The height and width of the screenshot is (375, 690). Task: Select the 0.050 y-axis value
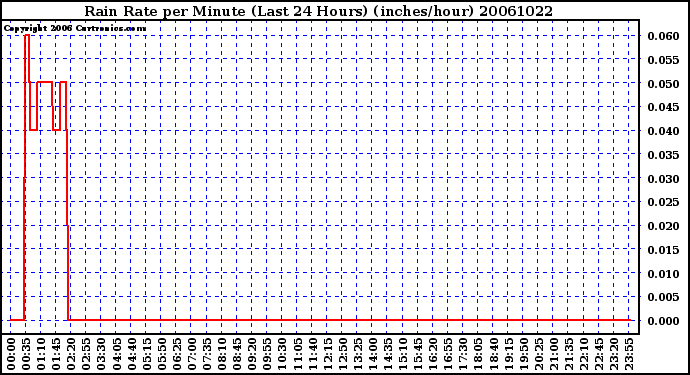coord(663,84)
